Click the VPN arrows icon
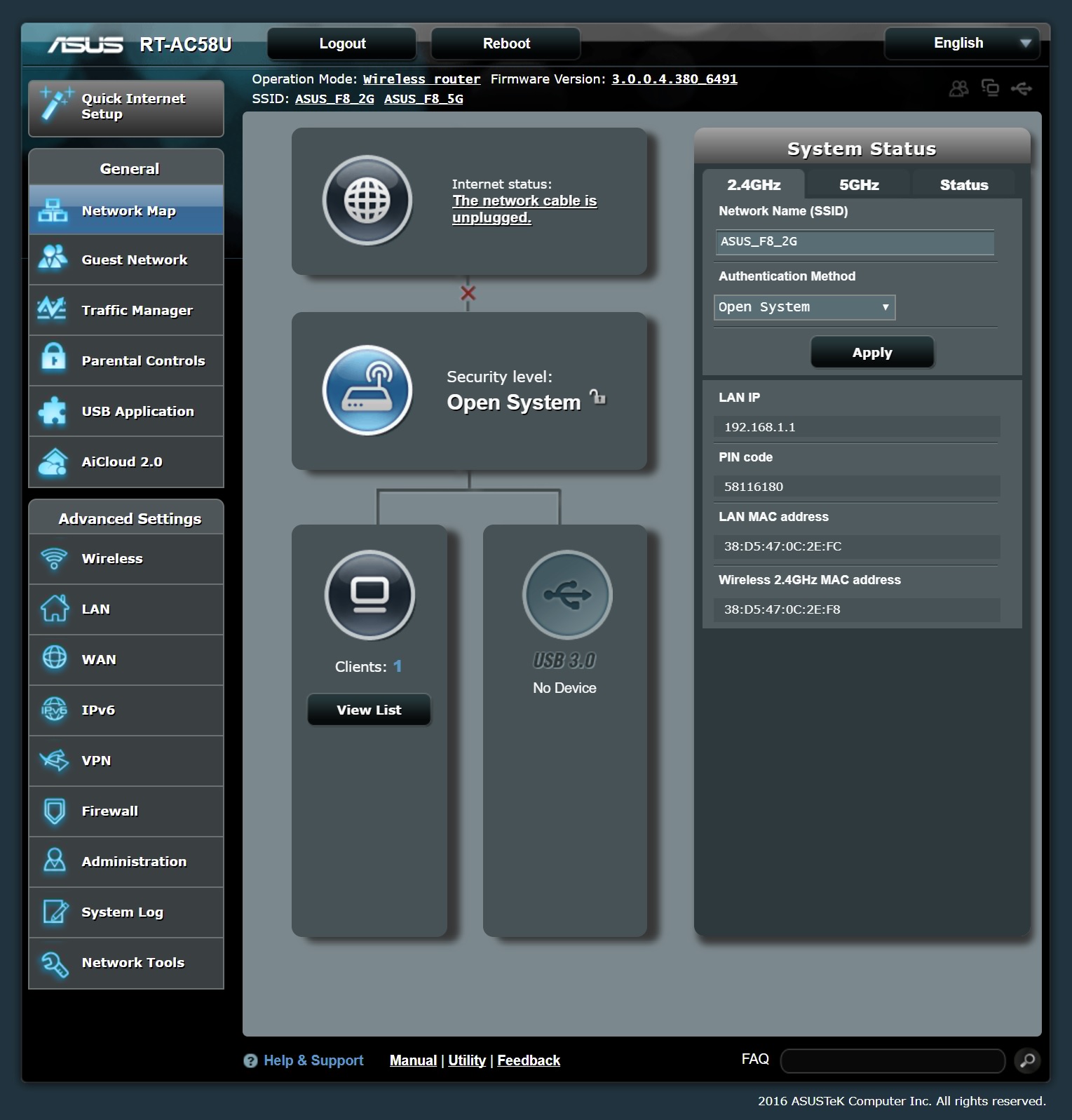Viewport: 1072px width, 1120px height. (54, 760)
